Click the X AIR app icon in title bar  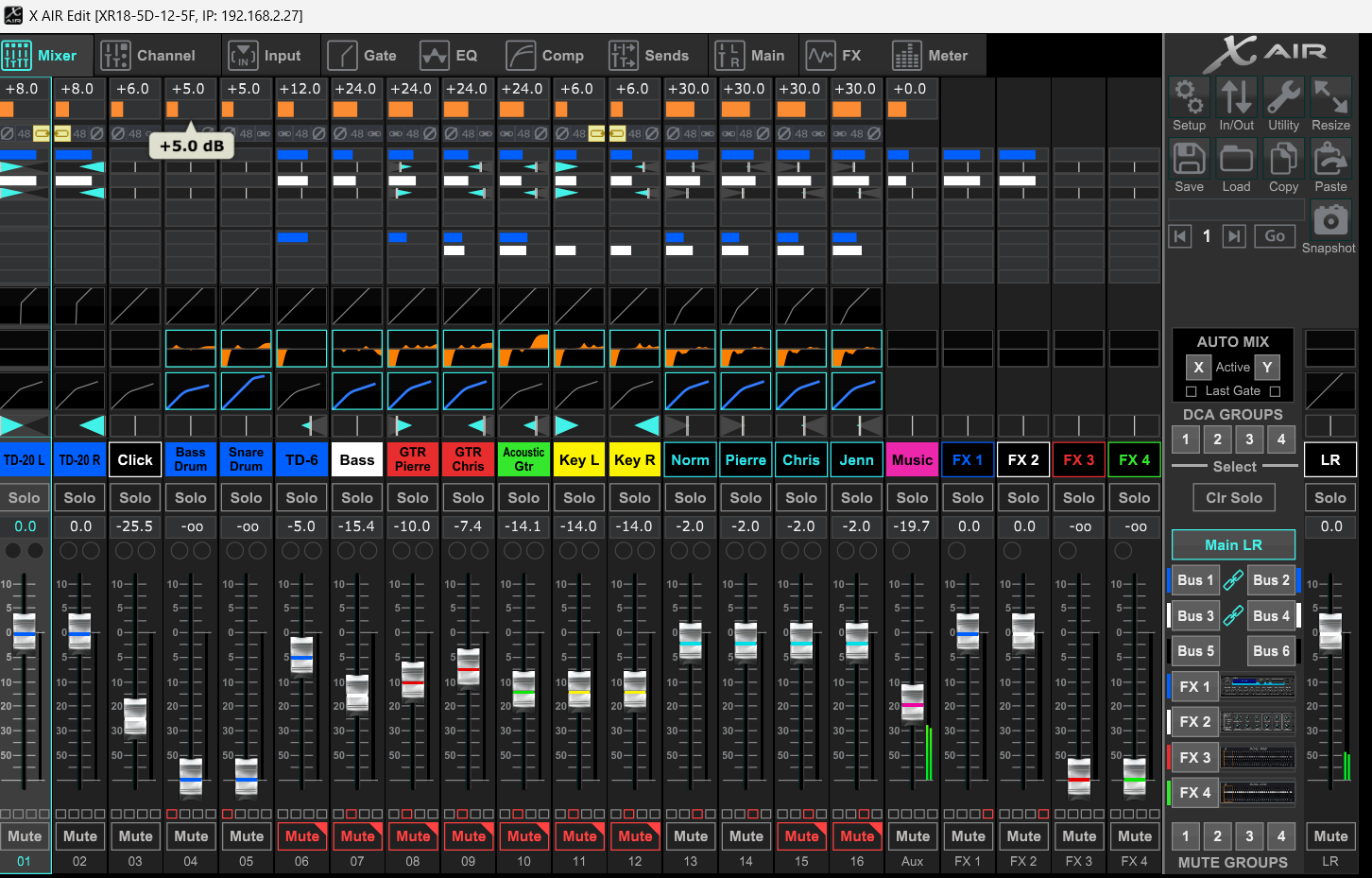pyautogui.click(x=13, y=15)
